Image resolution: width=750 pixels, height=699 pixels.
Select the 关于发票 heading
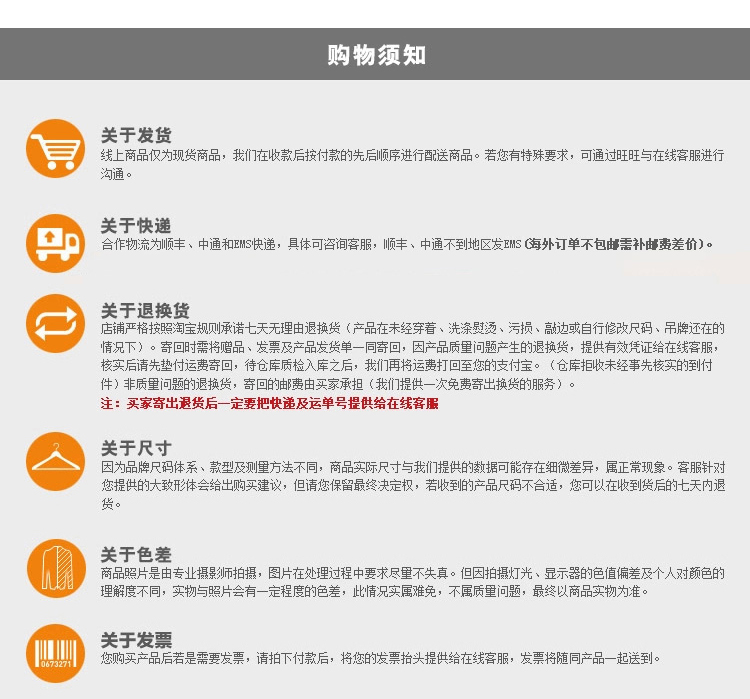click(136, 640)
